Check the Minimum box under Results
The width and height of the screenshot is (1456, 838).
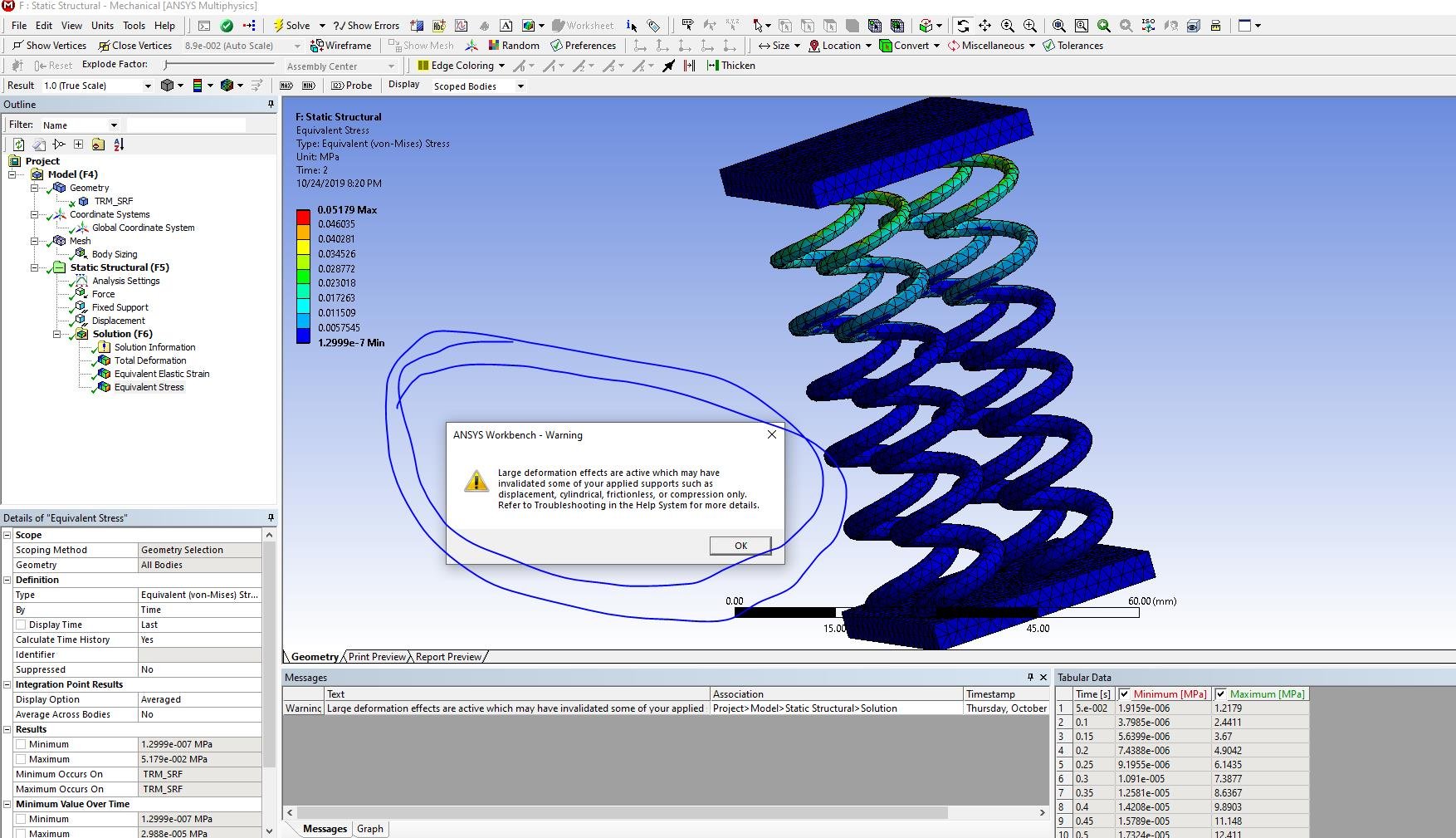[x=21, y=745]
